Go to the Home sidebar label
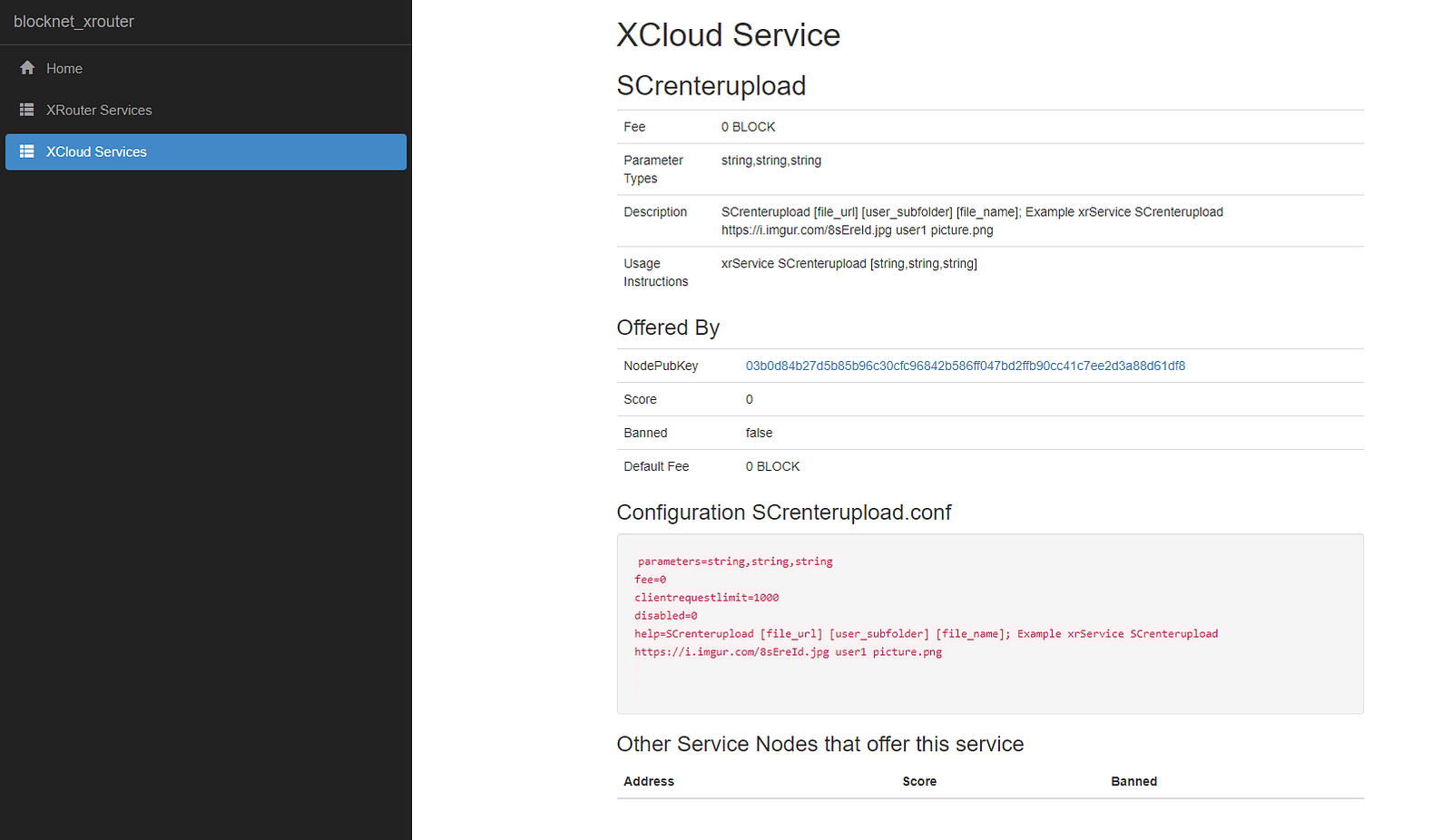The height and width of the screenshot is (840, 1452). tap(64, 69)
